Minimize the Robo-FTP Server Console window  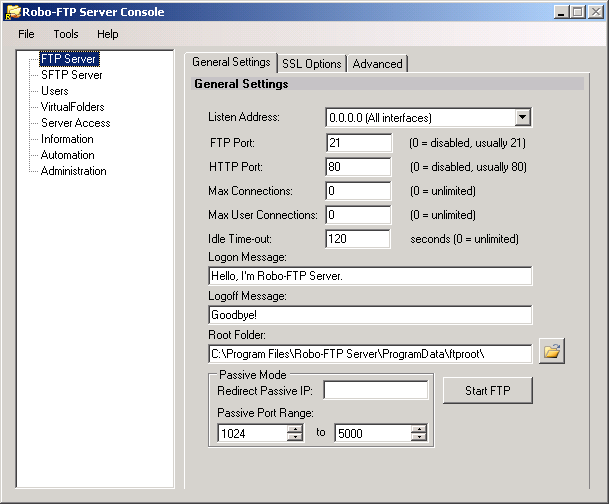561,12
